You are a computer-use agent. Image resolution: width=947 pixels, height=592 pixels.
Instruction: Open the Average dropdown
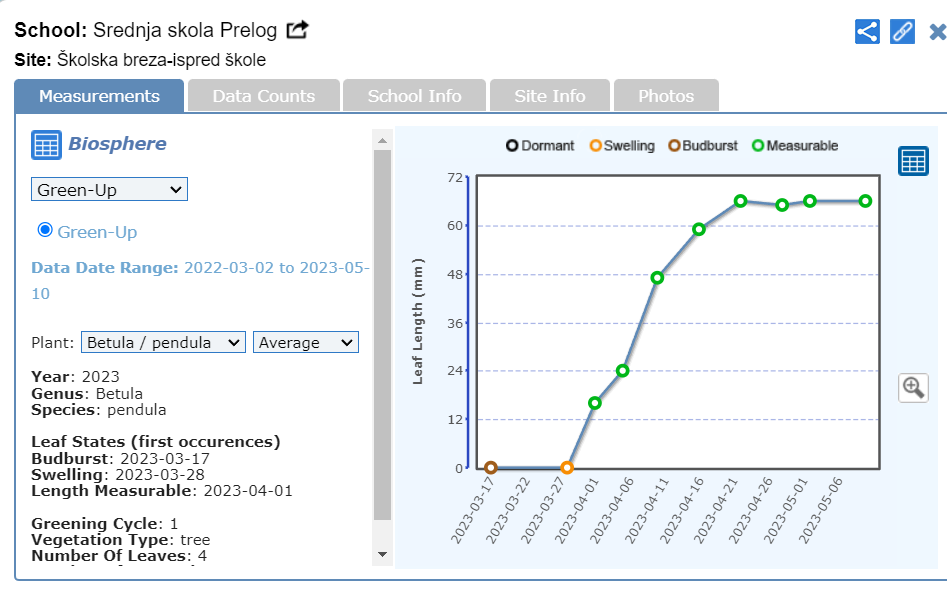pyautogui.click(x=305, y=342)
